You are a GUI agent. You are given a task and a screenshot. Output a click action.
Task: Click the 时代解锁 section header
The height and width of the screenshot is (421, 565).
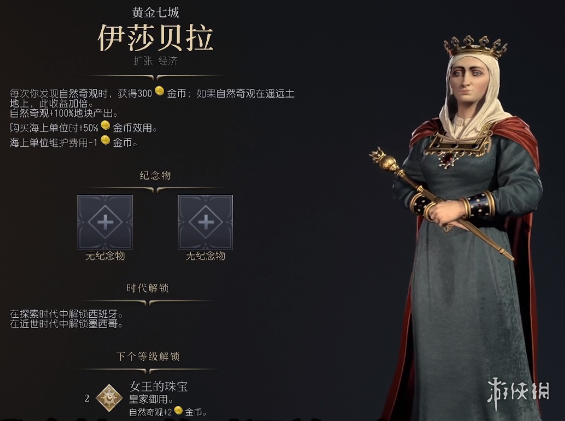(x=148, y=288)
